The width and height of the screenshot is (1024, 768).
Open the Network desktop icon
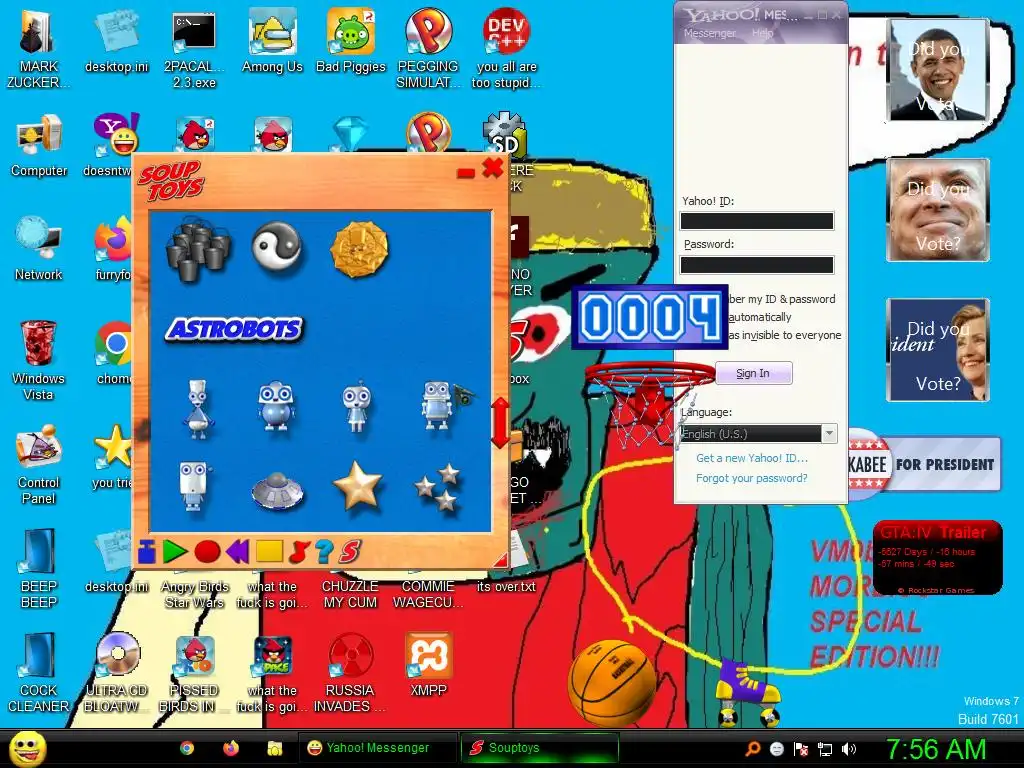tap(39, 250)
